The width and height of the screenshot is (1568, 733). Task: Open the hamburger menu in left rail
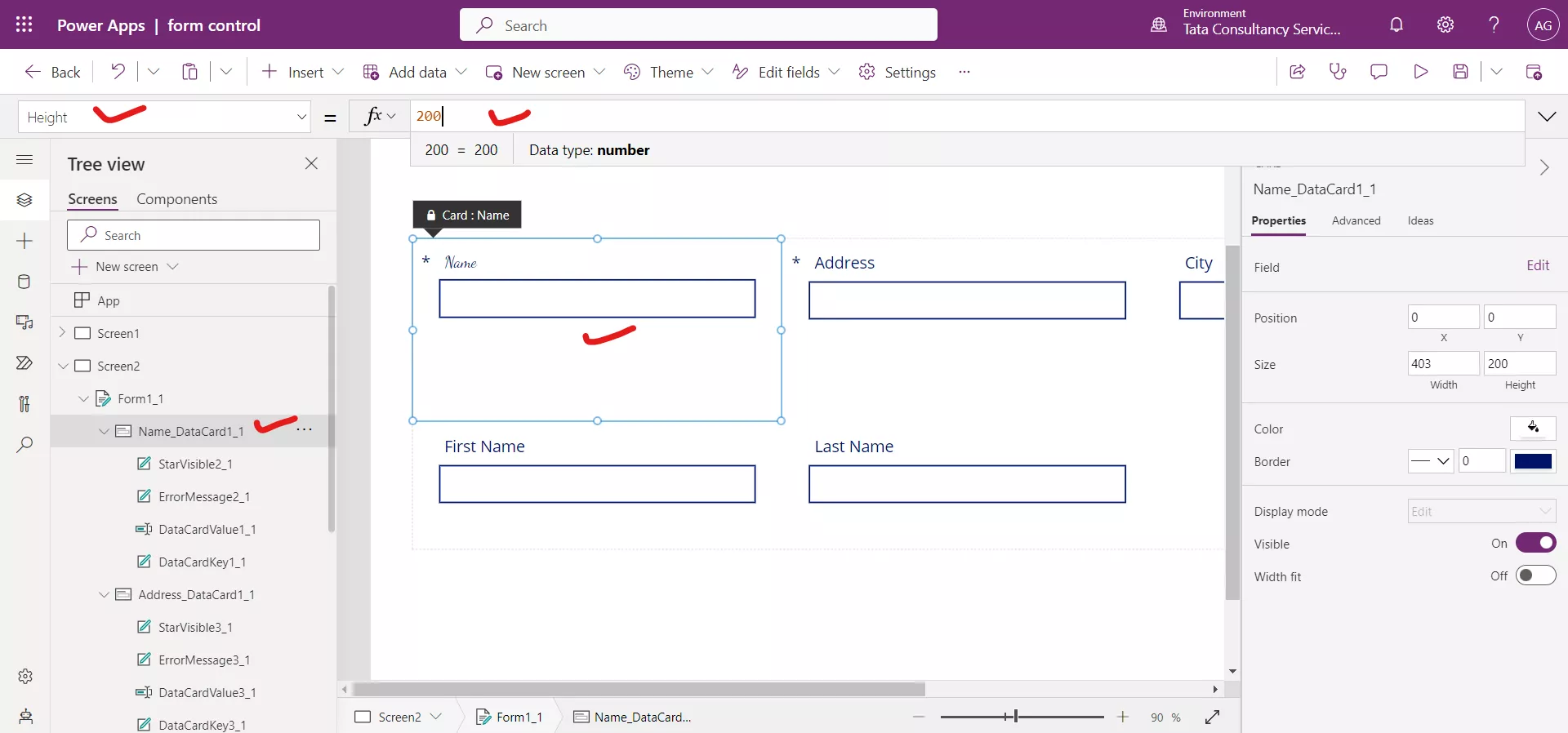click(24, 160)
